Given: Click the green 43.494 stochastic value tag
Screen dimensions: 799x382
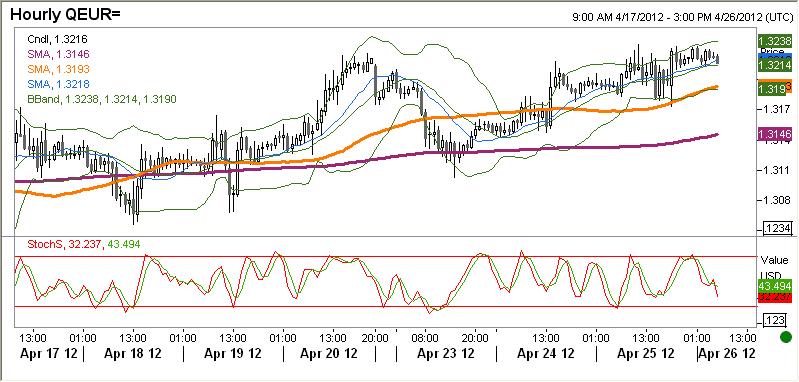Looking at the screenshot, I should [x=775, y=286].
